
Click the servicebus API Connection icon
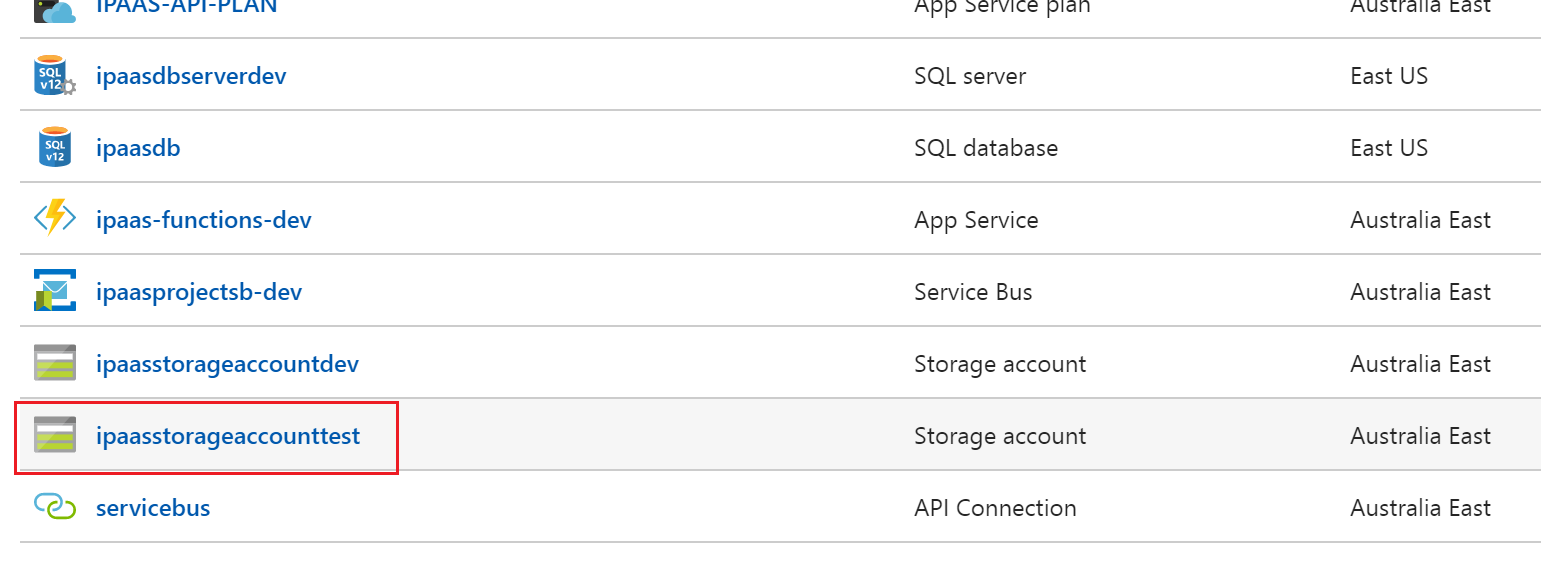coord(54,508)
